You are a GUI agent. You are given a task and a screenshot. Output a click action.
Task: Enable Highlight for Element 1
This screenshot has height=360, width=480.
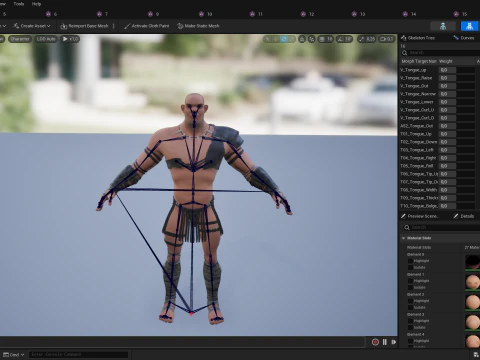click(x=411, y=281)
